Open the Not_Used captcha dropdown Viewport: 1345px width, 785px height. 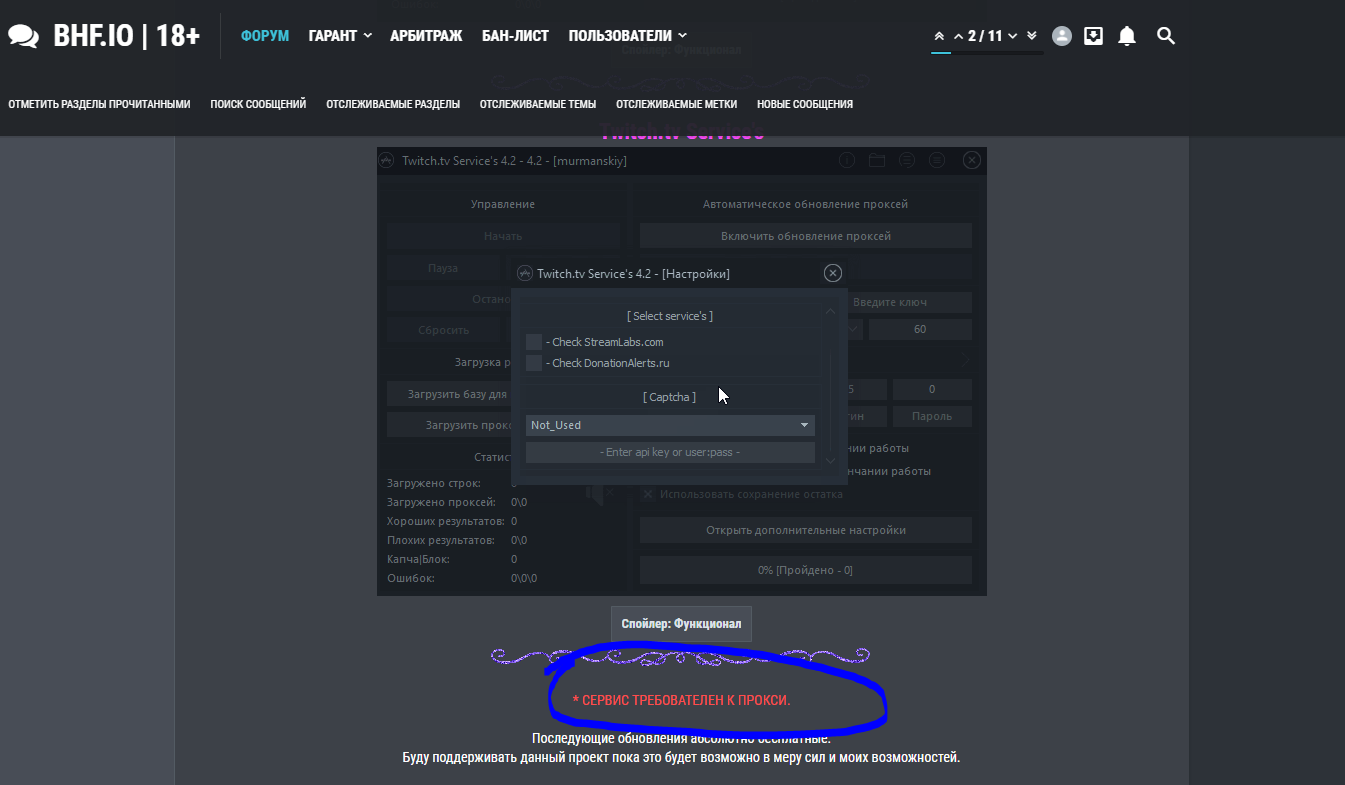(670, 425)
